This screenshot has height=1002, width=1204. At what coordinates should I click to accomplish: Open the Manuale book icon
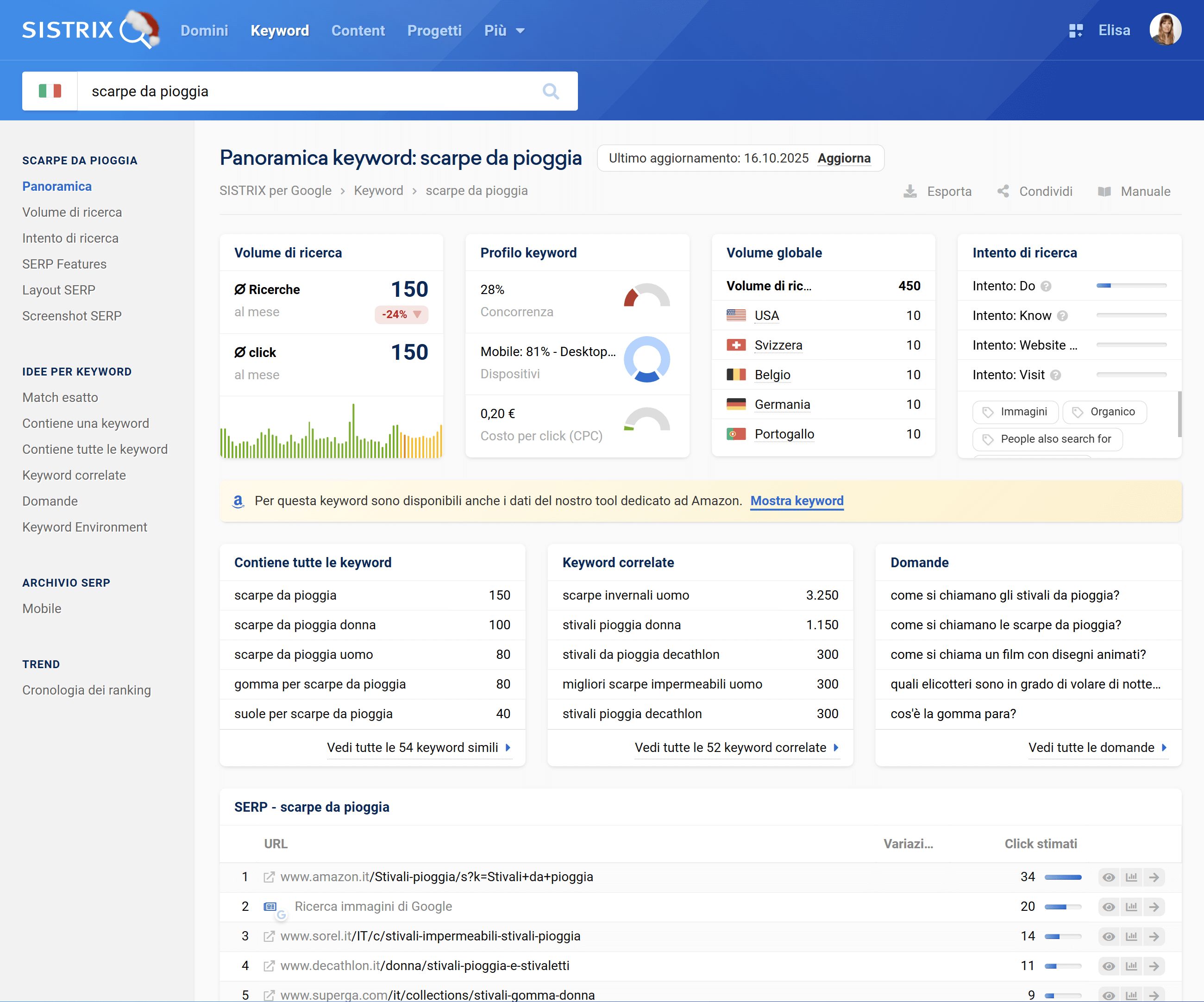1104,191
